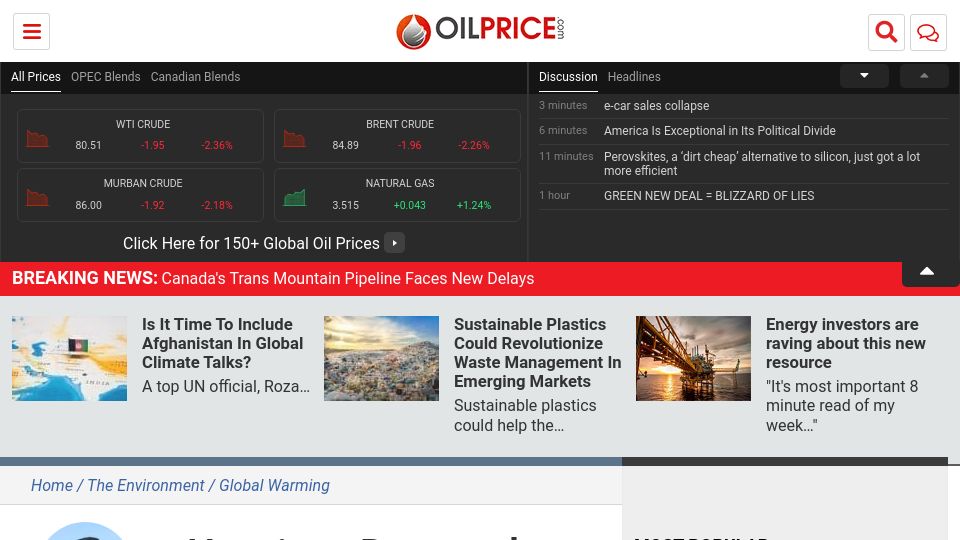Open Click Here for 150+ Global Oil Prices
The height and width of the screenshot is (540, 960).
pos(251,243)
